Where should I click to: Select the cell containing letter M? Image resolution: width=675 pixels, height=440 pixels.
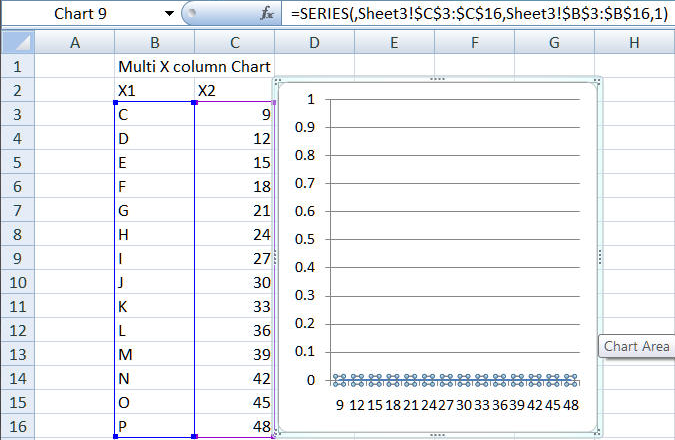154,354
